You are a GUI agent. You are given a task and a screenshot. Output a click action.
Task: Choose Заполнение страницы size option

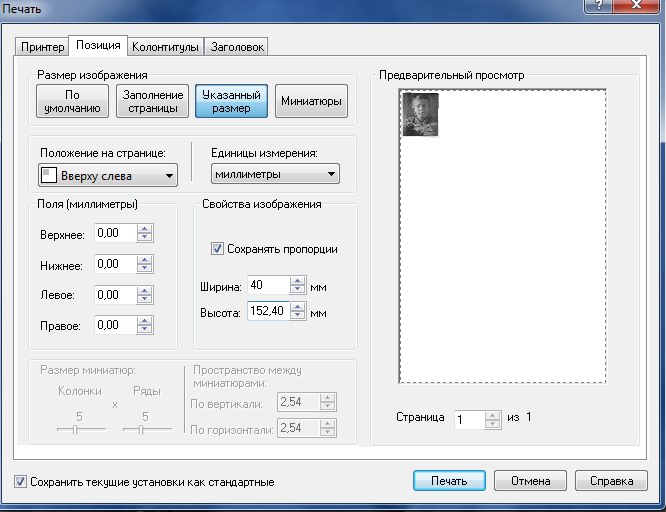152,101
